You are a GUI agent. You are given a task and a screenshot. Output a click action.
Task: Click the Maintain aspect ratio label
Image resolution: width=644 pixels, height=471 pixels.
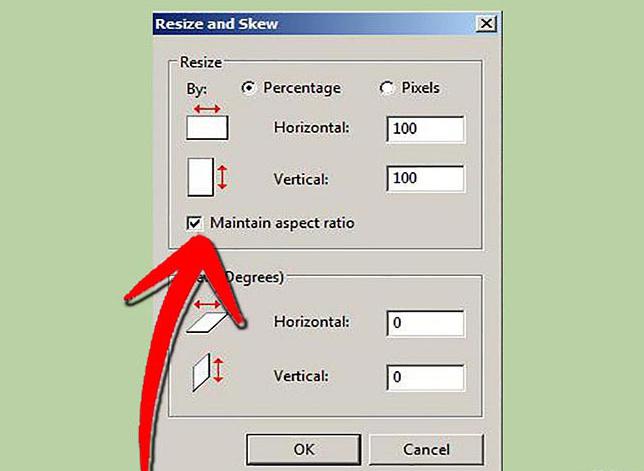coord(282,223)
